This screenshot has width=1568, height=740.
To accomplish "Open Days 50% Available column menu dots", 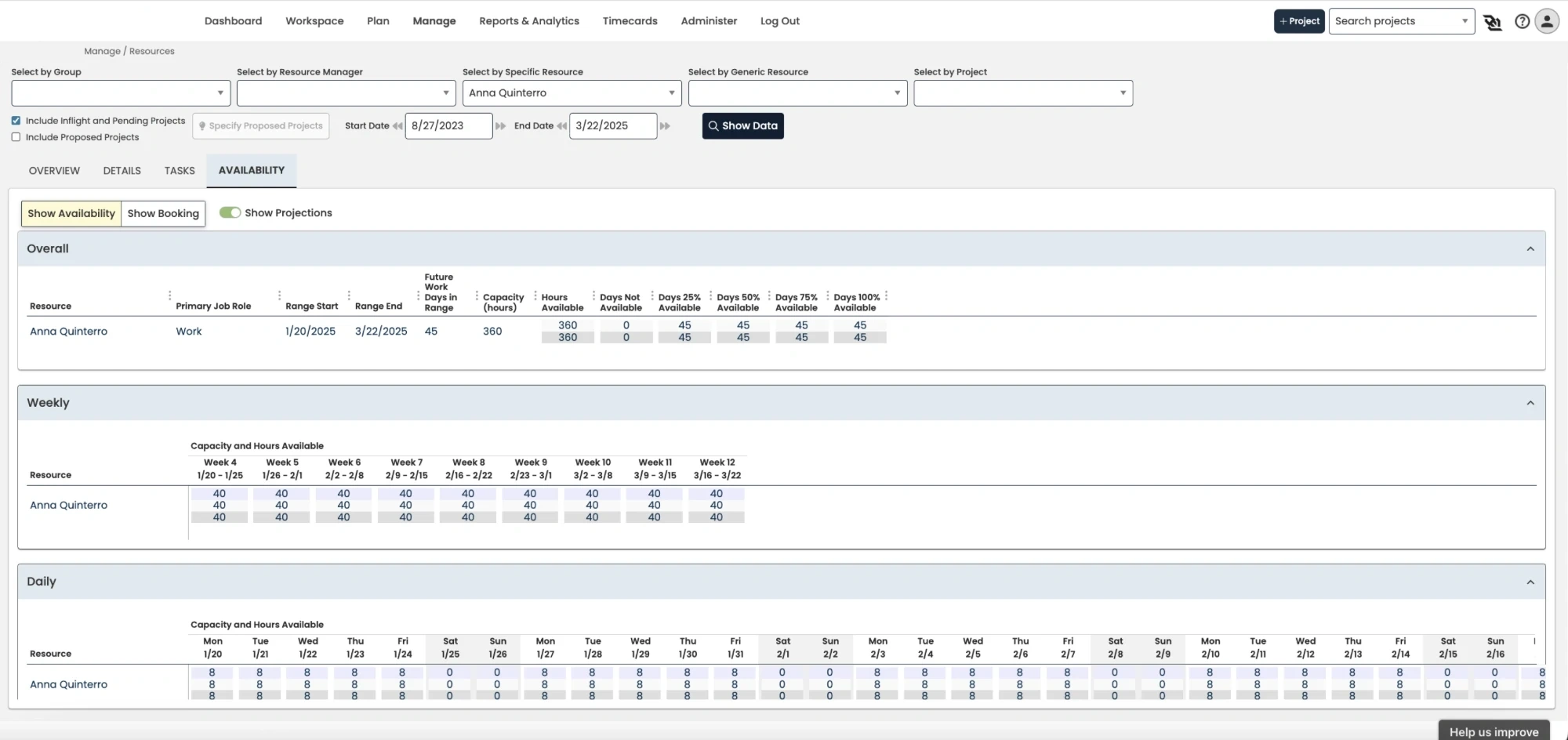I will (x=769, y=296).
